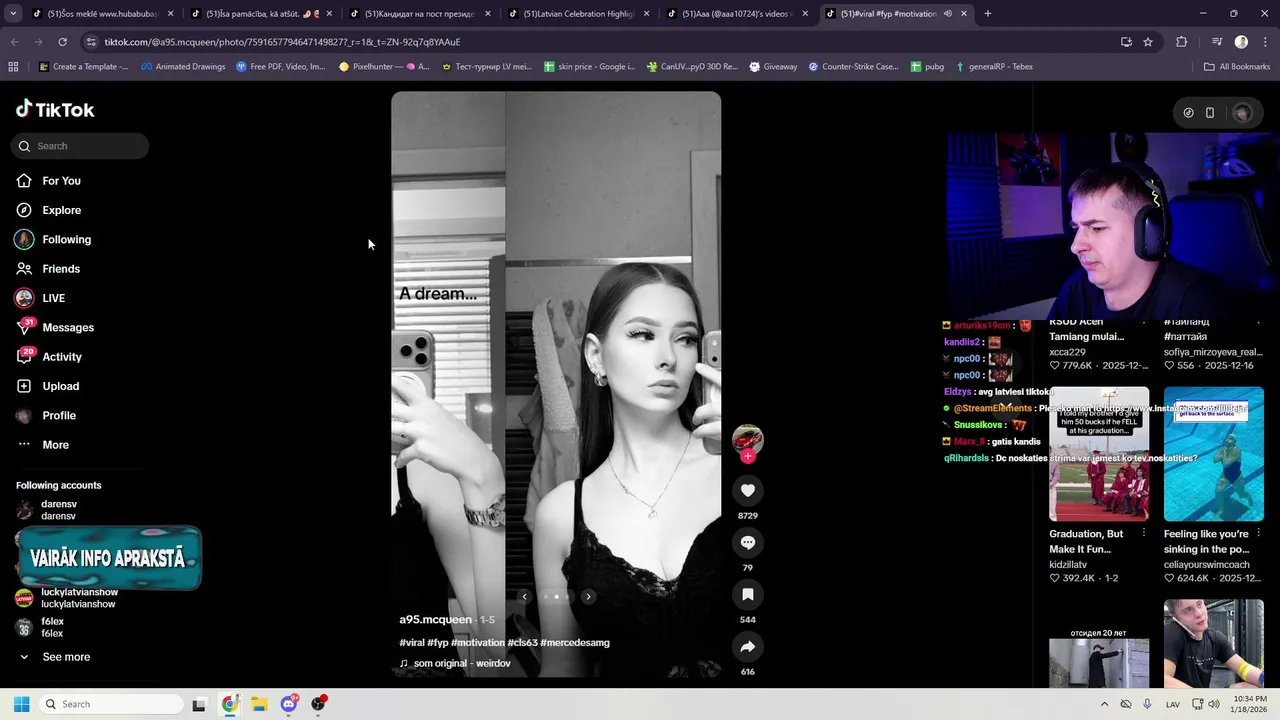Click the LAV language indicator
Image resolution: width=1280 pixels, height=720 pixels.
point(1173,704)
